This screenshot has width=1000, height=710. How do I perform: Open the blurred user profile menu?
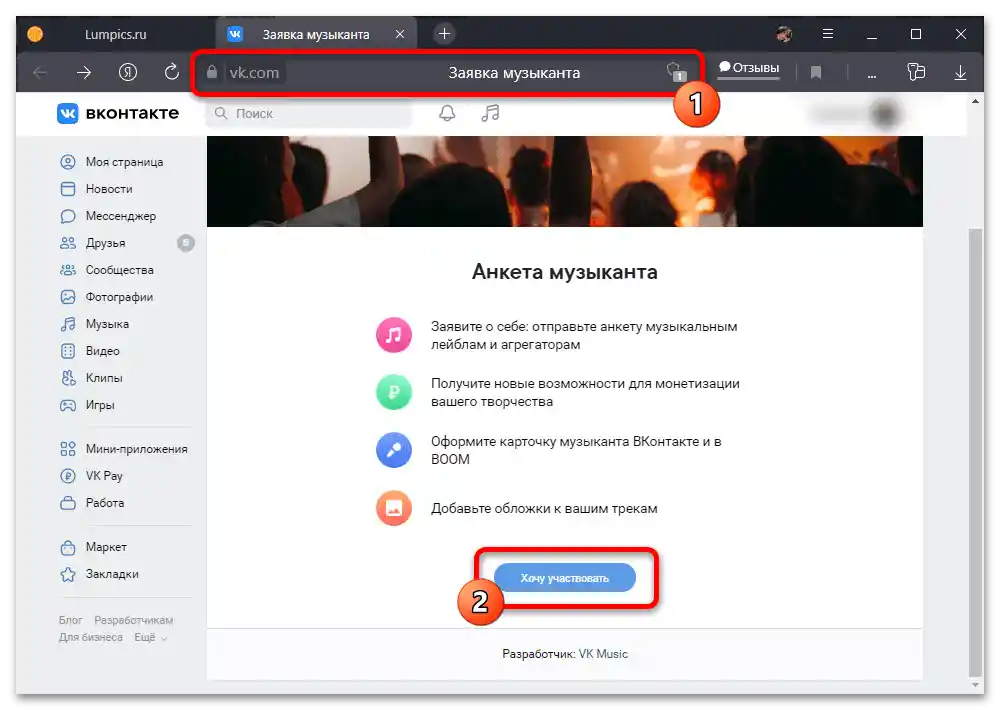coord(856,114)
